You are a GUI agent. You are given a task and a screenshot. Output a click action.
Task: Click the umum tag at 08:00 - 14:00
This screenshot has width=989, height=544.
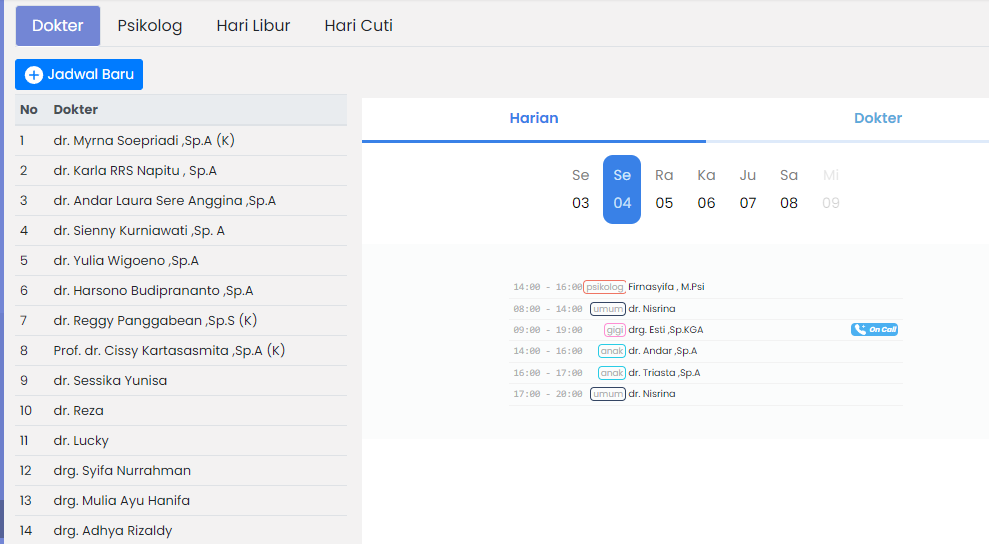608,309
